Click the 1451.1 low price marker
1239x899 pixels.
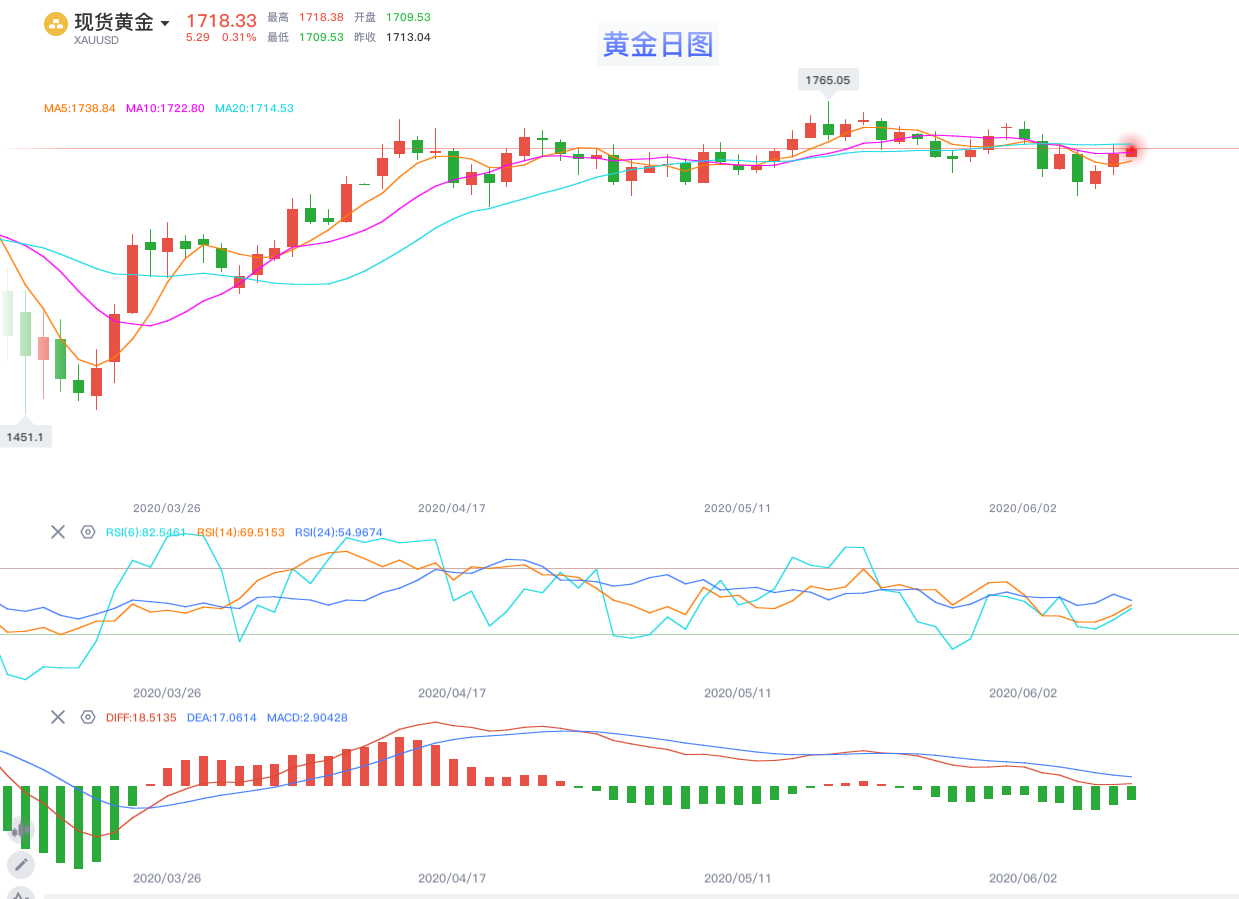26,437
